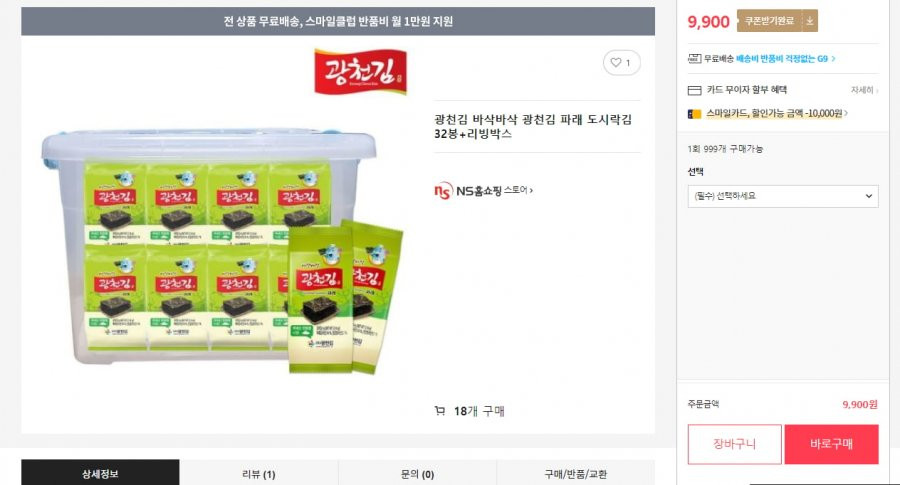Click the Smile Card yellow icon

[694, 114]
